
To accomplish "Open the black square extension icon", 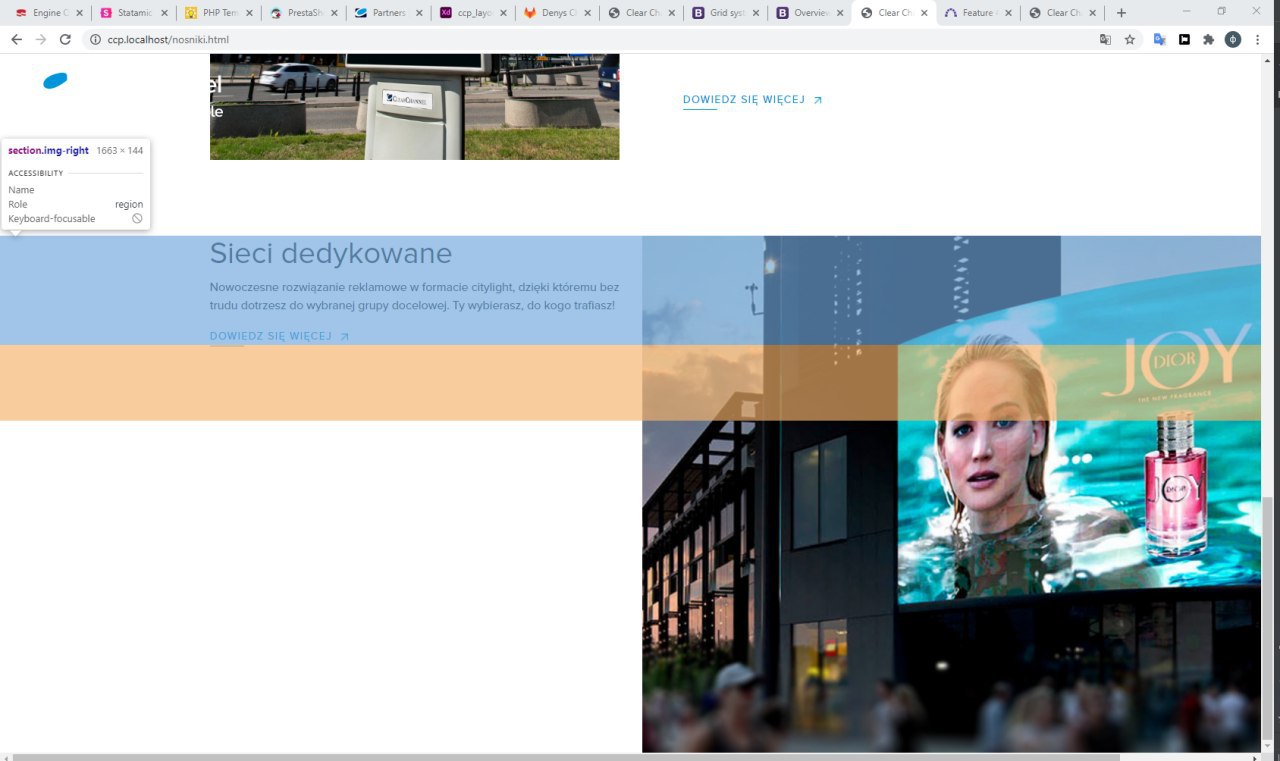I will coord(1184,39).
